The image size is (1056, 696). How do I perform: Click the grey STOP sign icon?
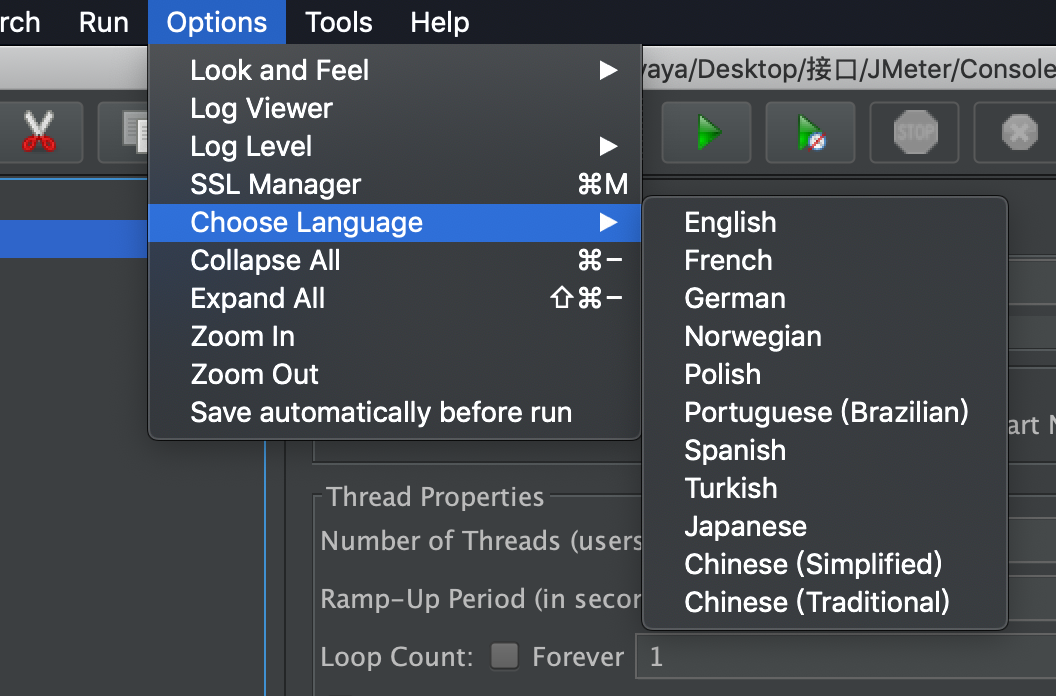pos(915,132)
